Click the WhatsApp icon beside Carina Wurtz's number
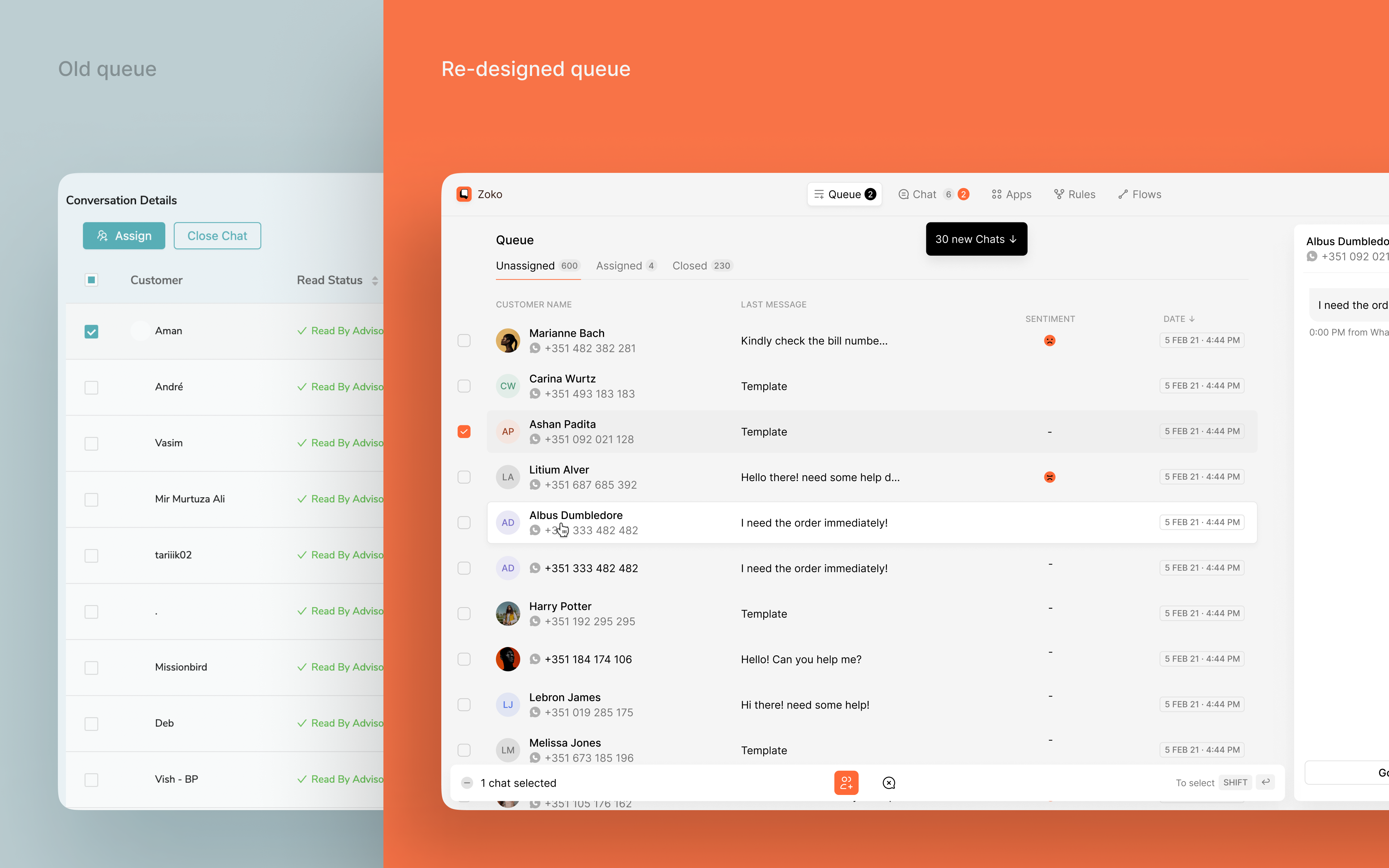This screenshot has width=1389, height=868. click(x=535, y=394)
